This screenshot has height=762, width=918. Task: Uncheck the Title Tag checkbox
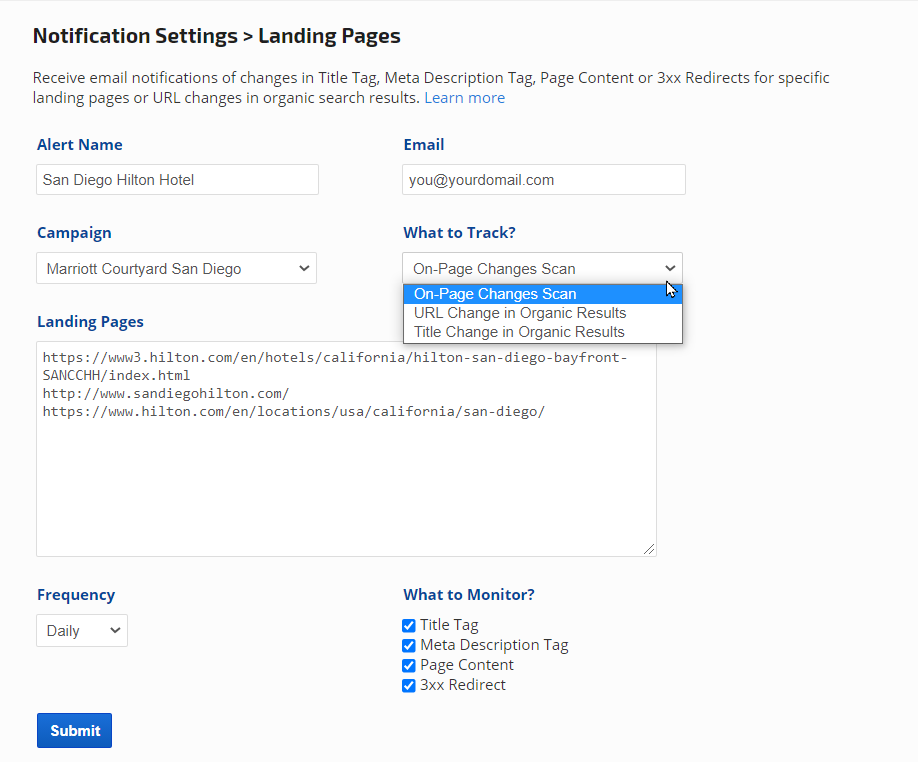[x=409, y=626]
